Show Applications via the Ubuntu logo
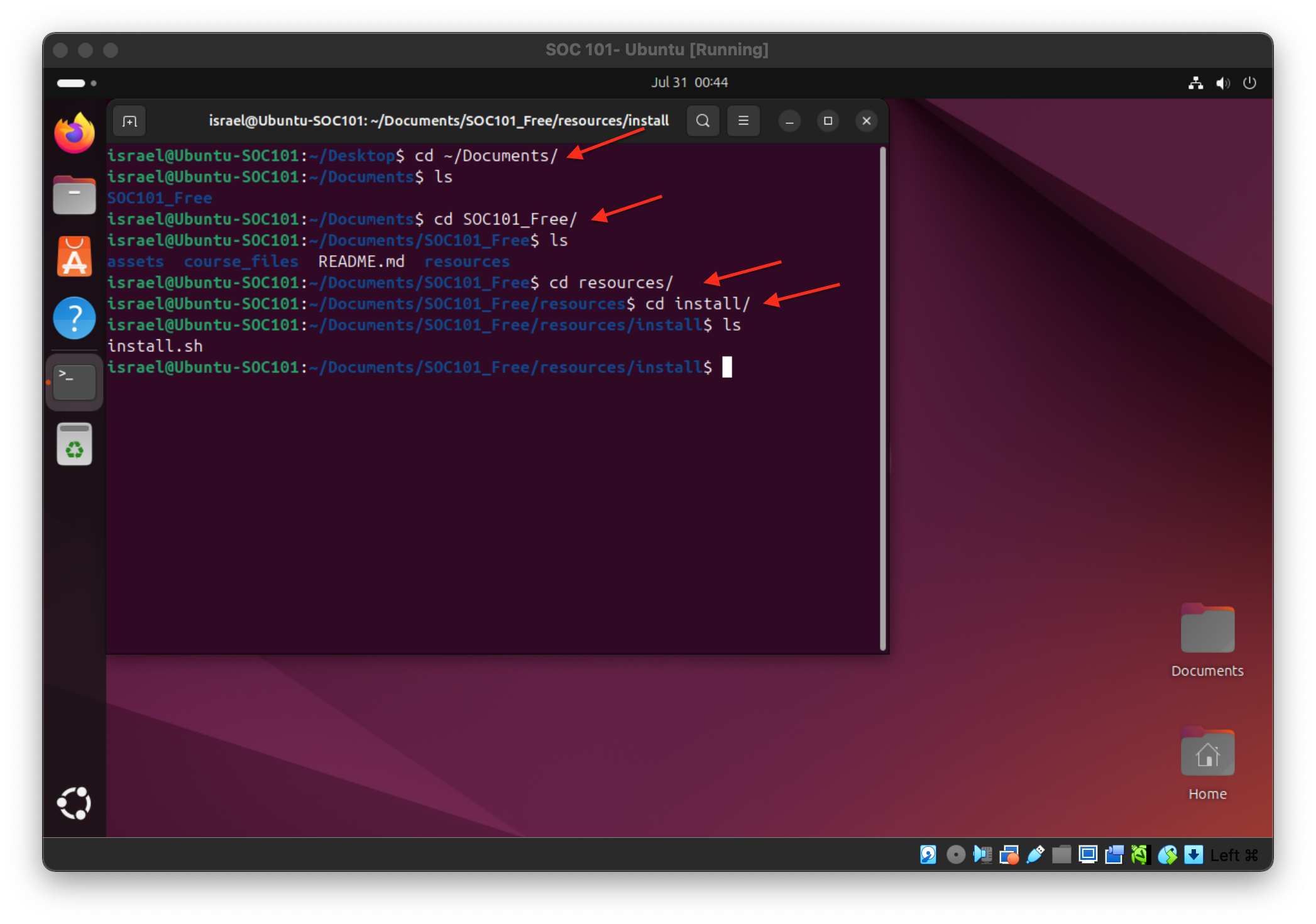This screenshot has width=1316, height=924. pos(74,803)
